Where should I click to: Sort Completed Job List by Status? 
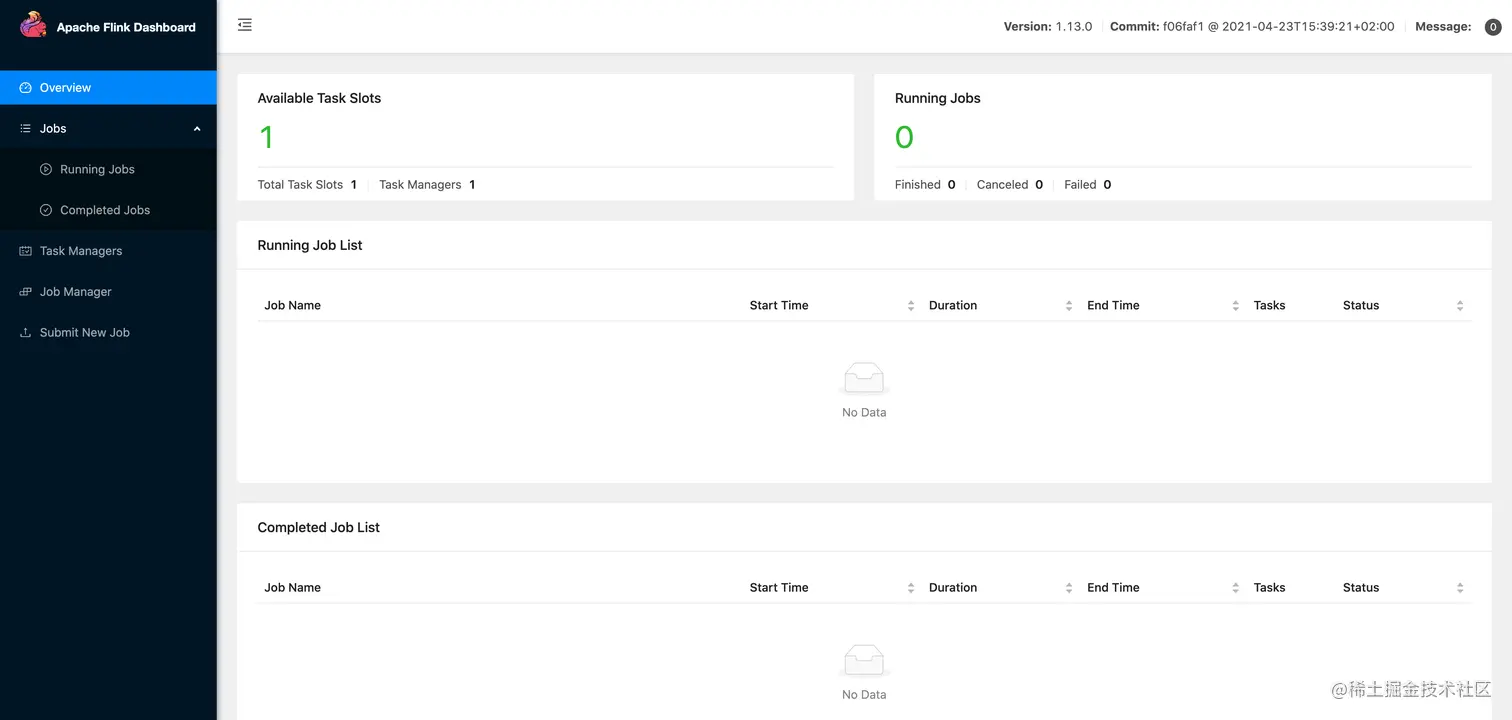(1460, 588)
